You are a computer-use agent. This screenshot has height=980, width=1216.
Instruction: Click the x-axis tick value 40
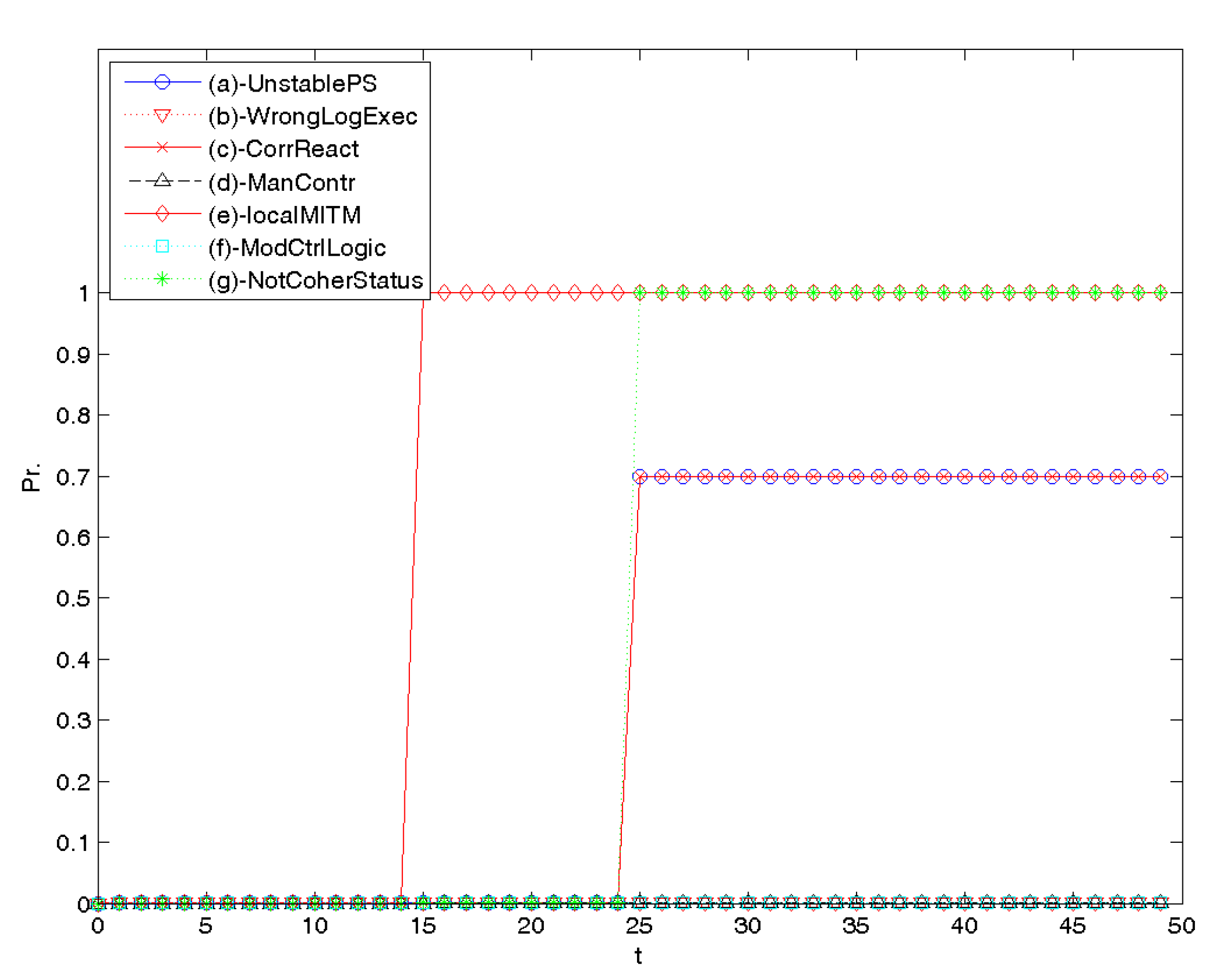[x=964, y=926]
